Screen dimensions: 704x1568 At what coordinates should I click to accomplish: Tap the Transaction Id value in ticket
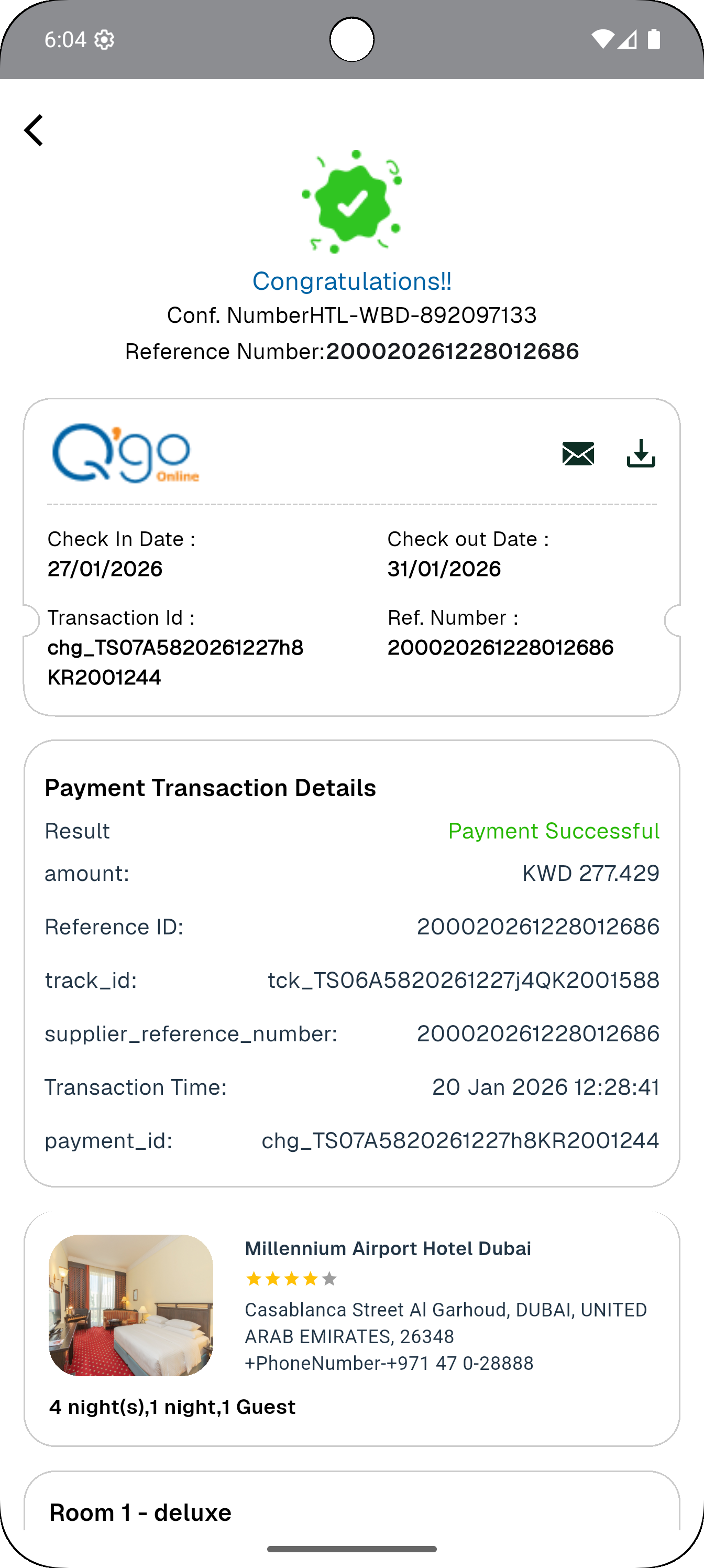click(175, 662)
